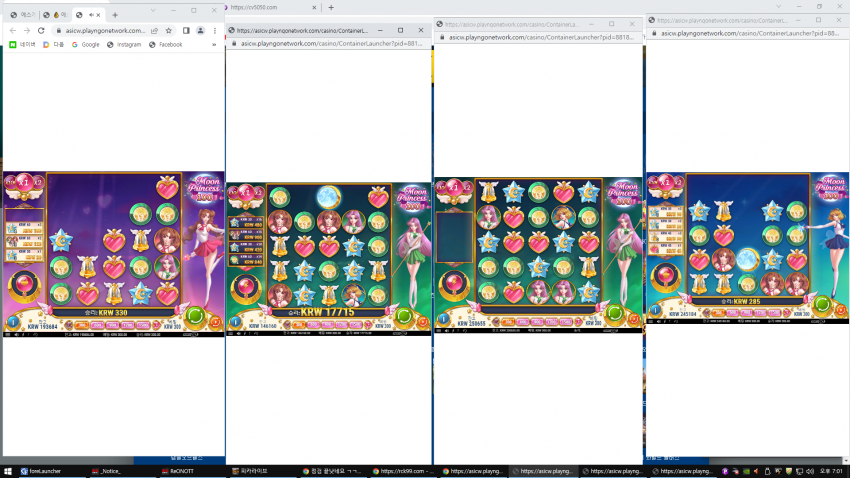Share this page from the address bar icon
The height and width of the screenshot is (478, 850).
[x=154, y=31]
